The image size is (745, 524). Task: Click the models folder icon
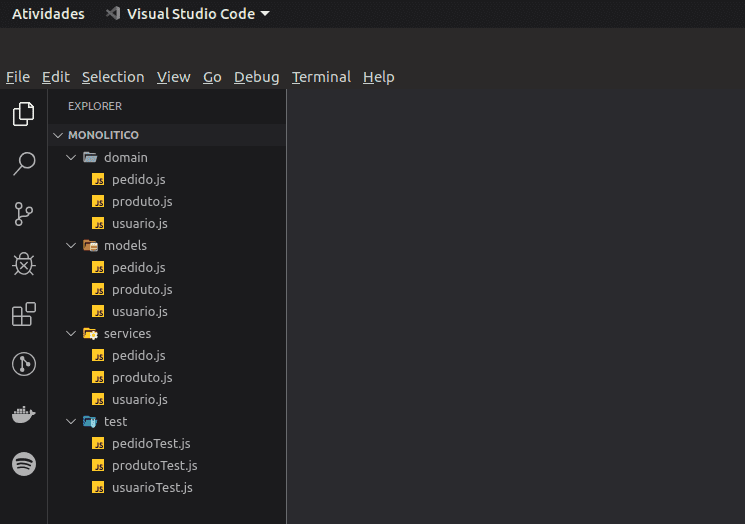pyautogui.click(x=90, y=246)
